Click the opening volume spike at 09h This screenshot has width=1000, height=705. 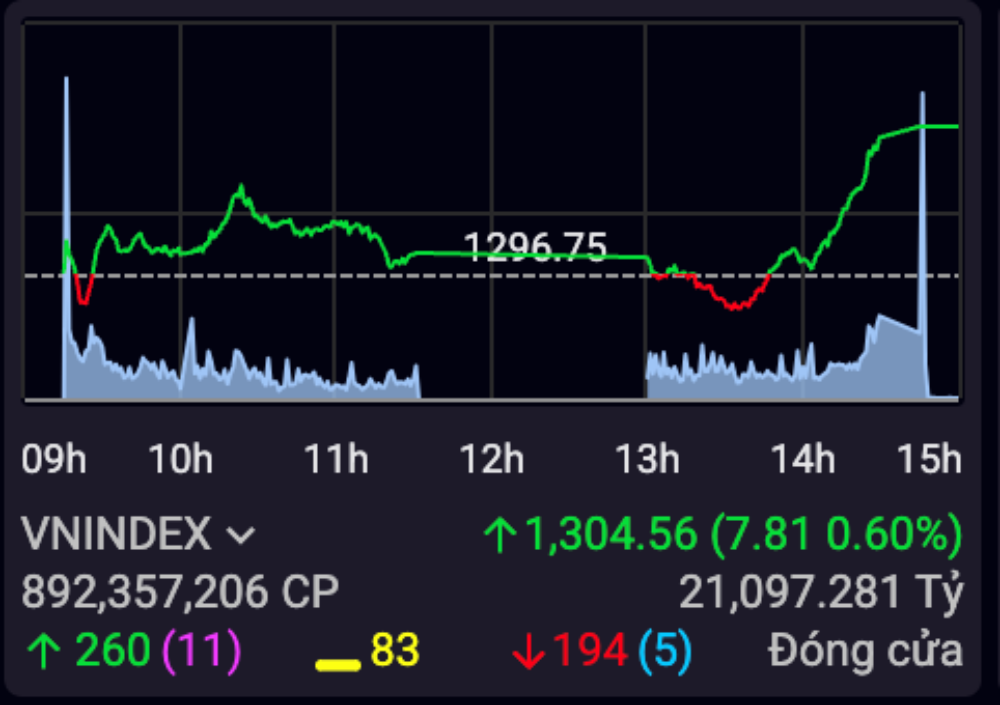[x=66, y=200]
